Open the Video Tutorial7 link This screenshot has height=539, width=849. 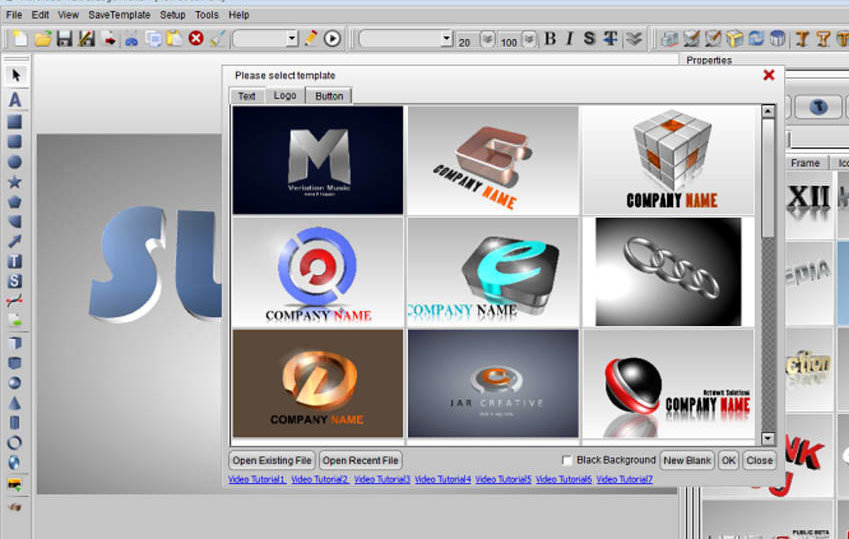624,479
